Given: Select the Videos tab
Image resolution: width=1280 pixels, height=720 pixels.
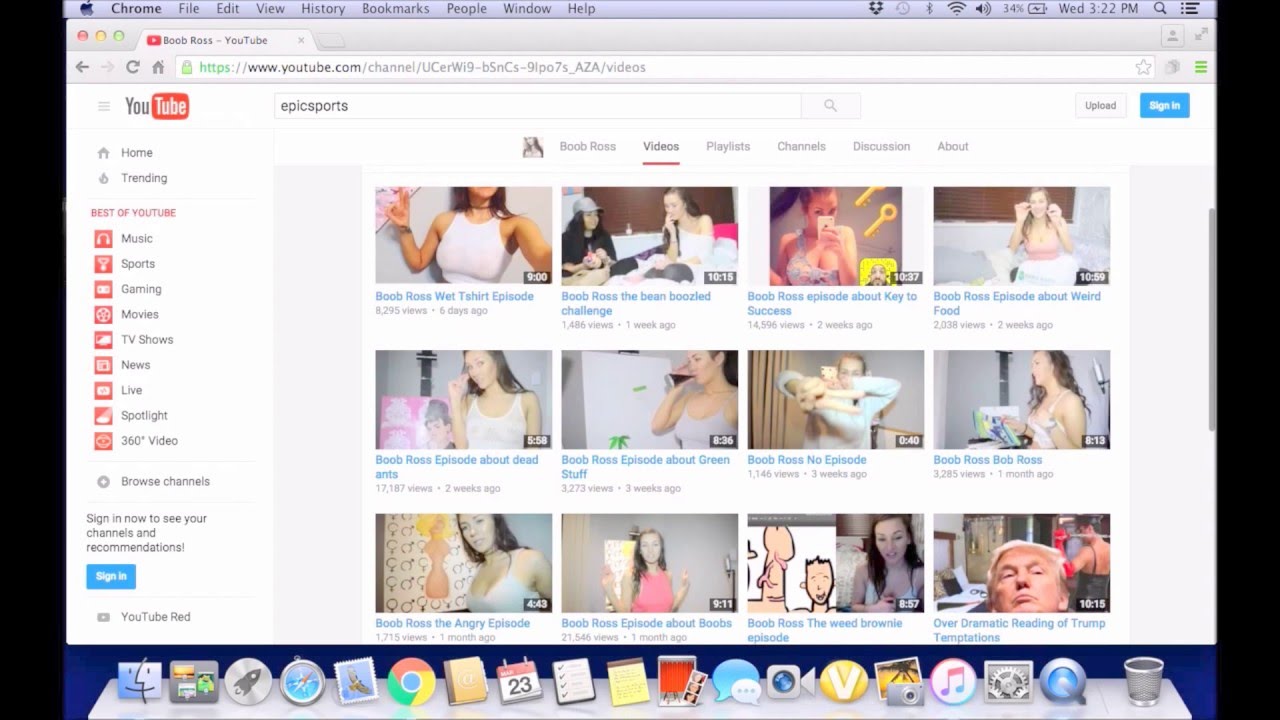Looking at the screenshot, I should (x=661, y=146).
